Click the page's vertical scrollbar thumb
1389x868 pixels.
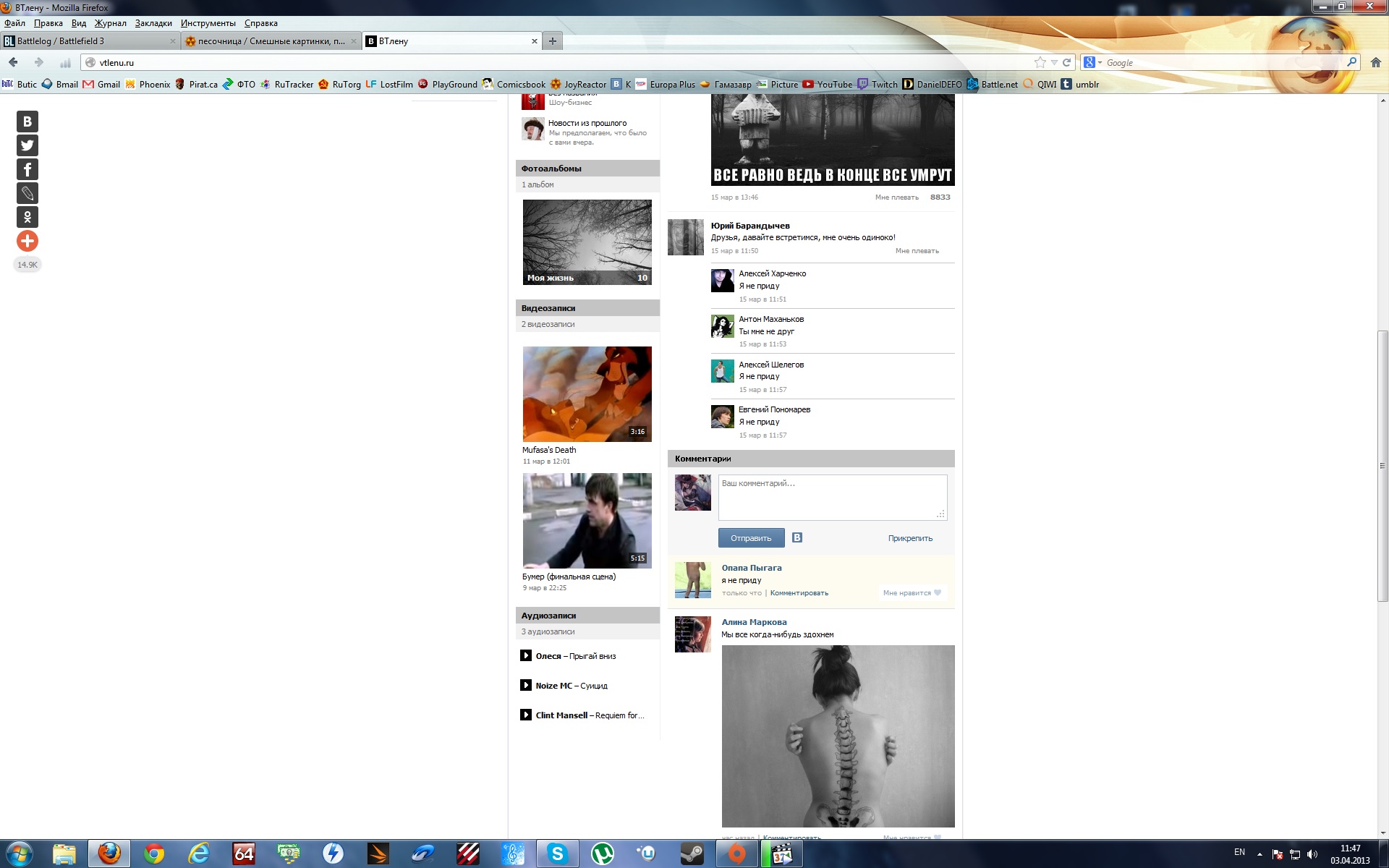[1382, 465]
